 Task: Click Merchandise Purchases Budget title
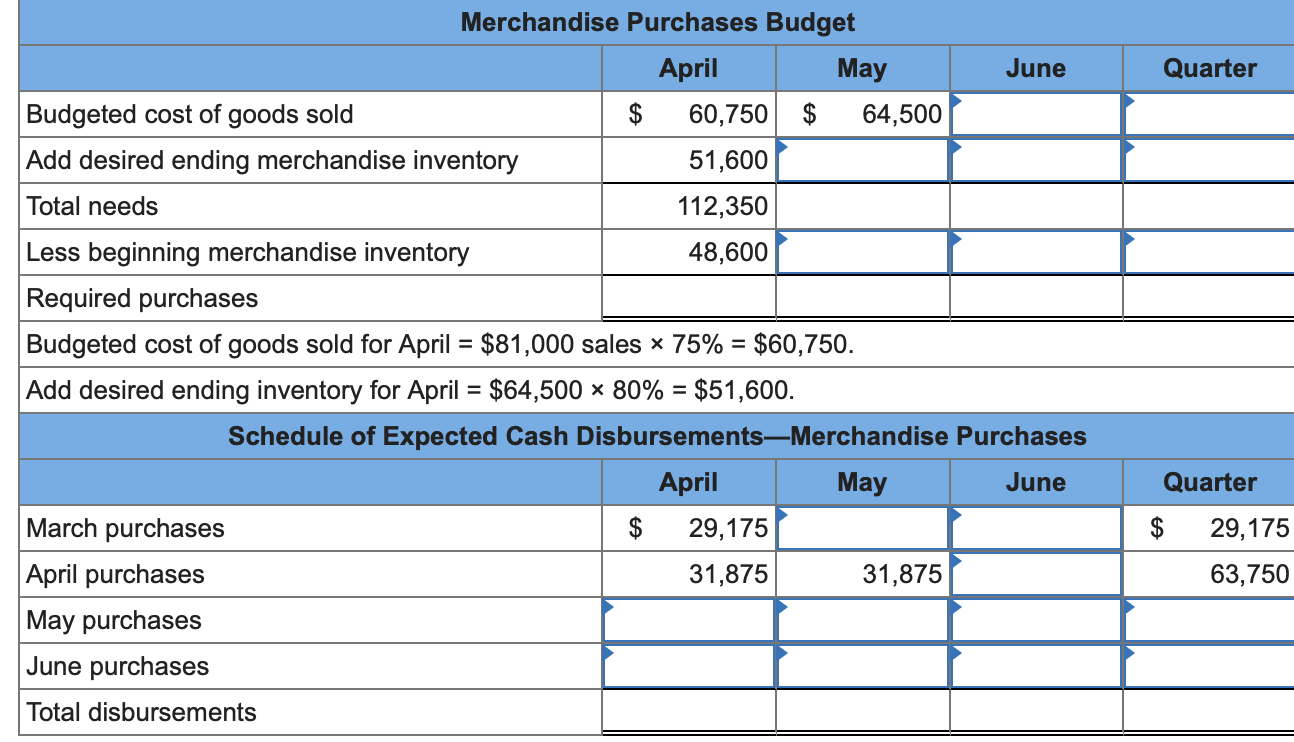coord(658,22)
